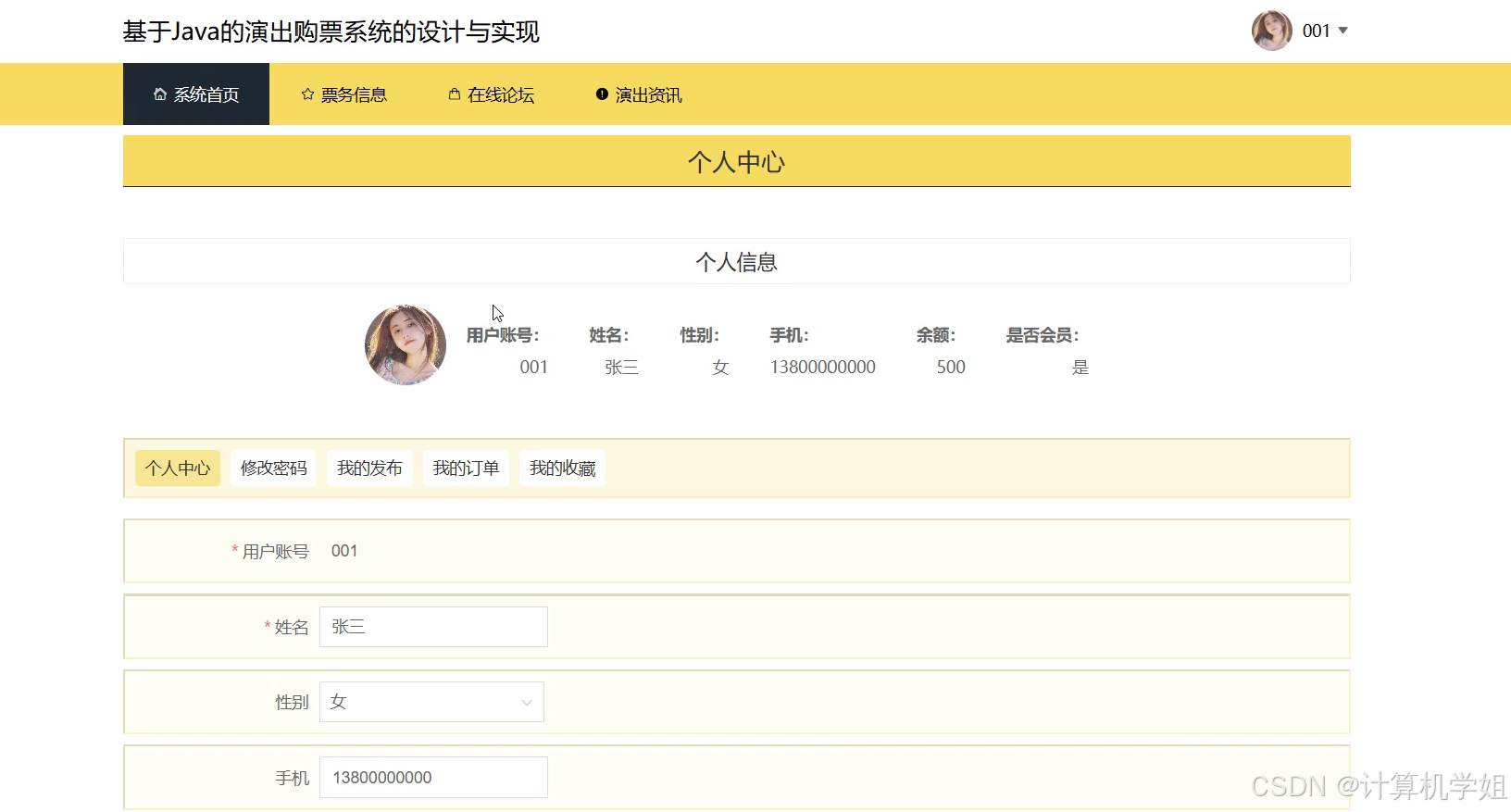Image resolution: width=1511 pixels, height=812 pixels.
Task: Go to 系统首页 in navigation bar
Action: (x=196, y=94)
